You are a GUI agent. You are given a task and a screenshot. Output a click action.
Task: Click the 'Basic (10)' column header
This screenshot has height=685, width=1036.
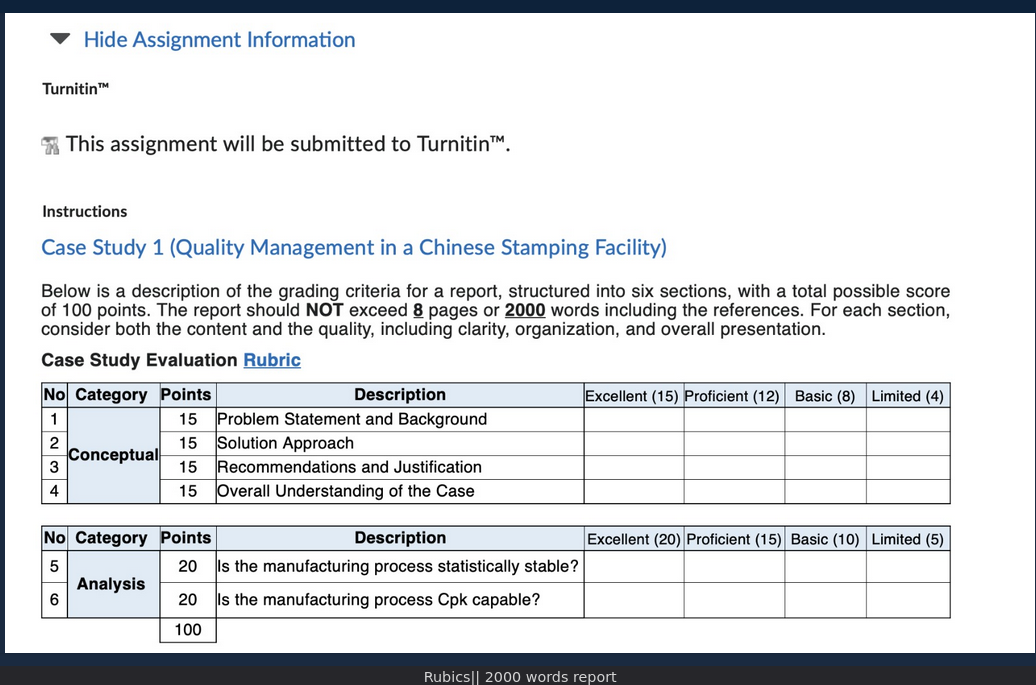825,539
